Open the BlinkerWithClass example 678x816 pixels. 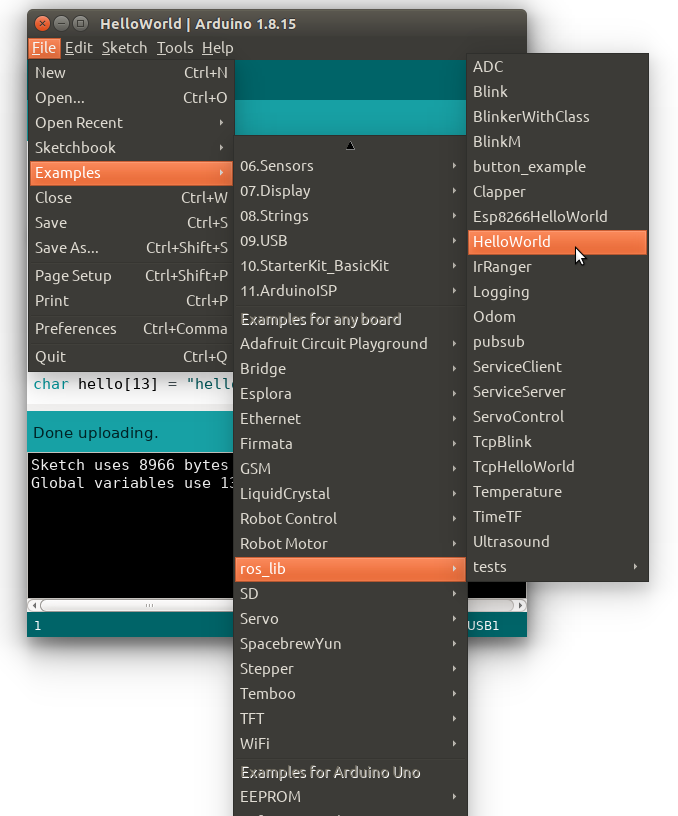[x=557, y=117]
